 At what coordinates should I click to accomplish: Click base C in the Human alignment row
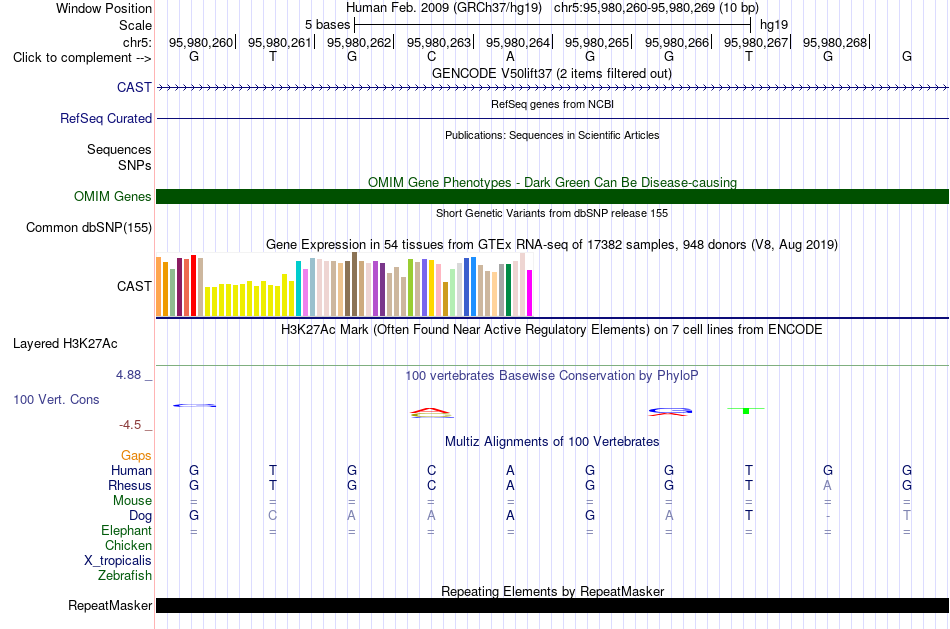click(431, 470)
